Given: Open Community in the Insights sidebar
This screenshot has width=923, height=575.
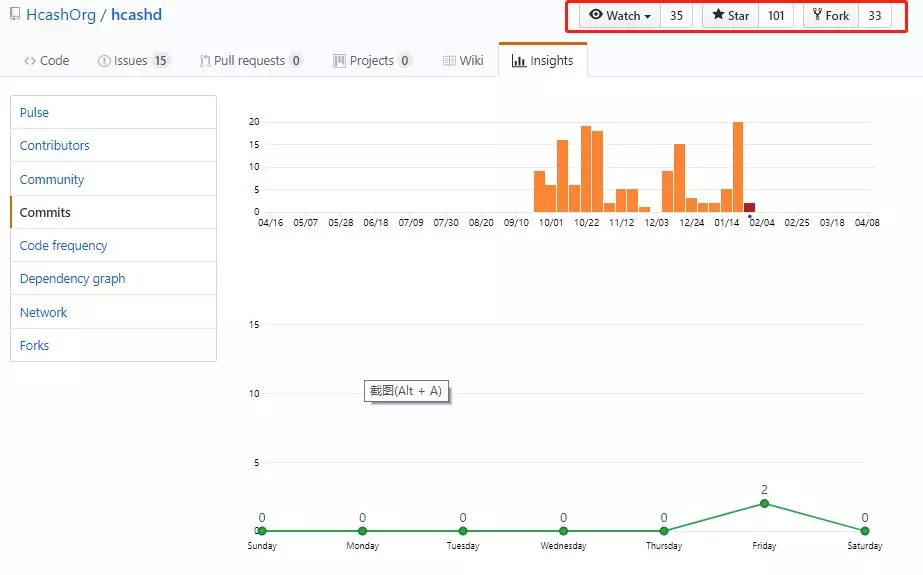Looking at the screenshot, I should click(x=113, y=179).
